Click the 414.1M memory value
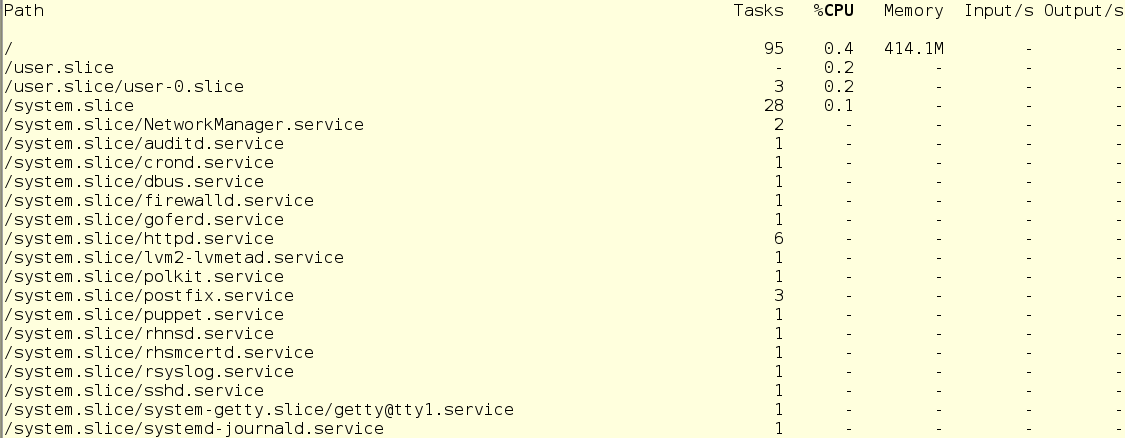The height and width of the screenshot is (438, 1125). [913, 49]
